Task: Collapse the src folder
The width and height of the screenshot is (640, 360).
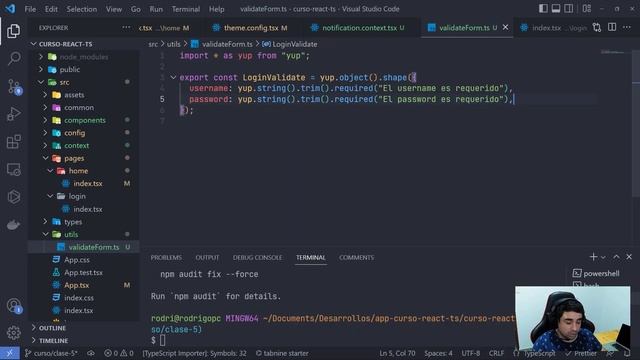Action: [64, 82]
